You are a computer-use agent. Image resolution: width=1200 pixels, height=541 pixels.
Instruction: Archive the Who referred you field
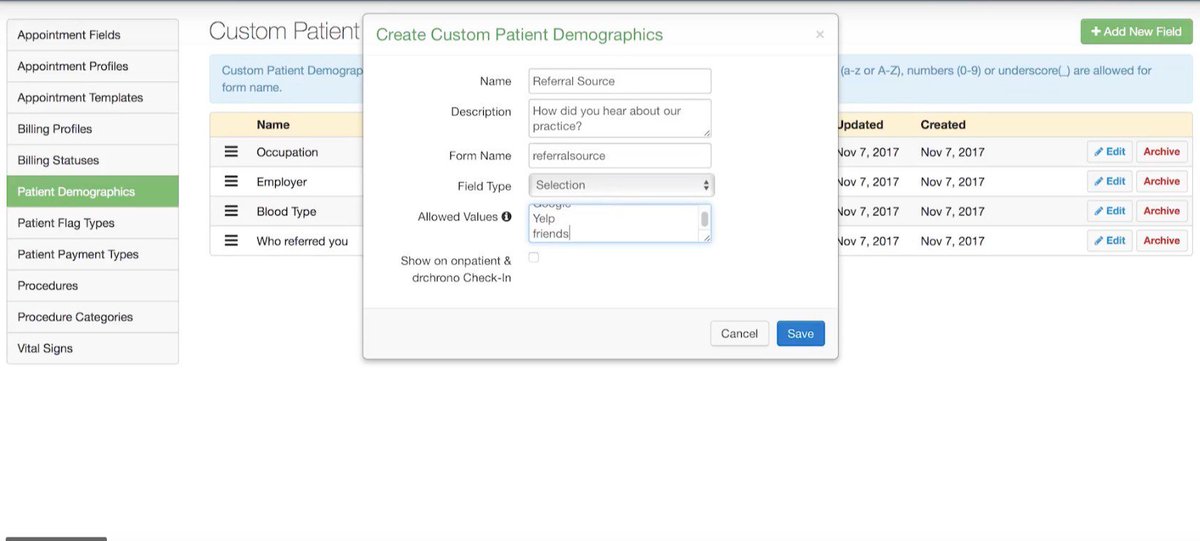click(1162, 241)
